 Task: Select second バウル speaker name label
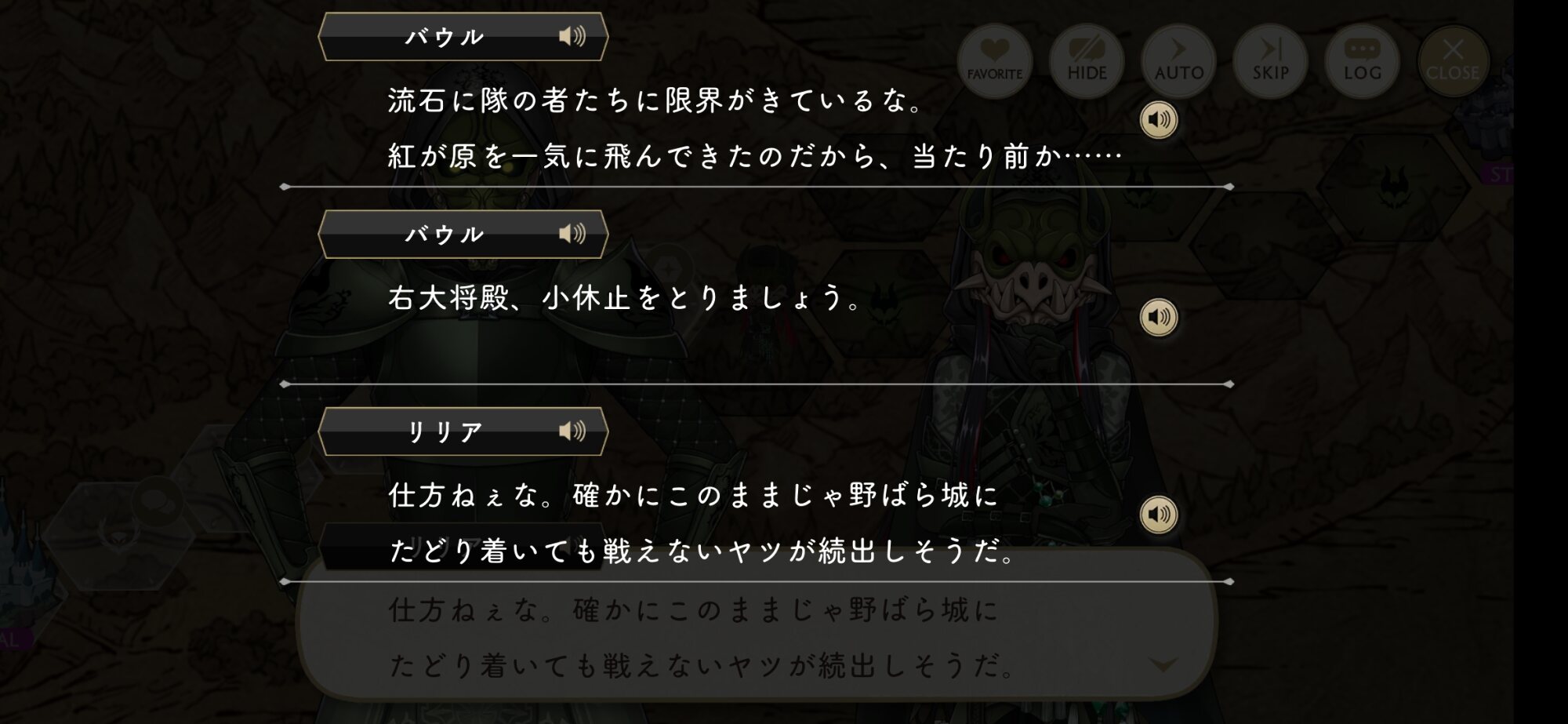pyautogui.click(x=445, y=235)
